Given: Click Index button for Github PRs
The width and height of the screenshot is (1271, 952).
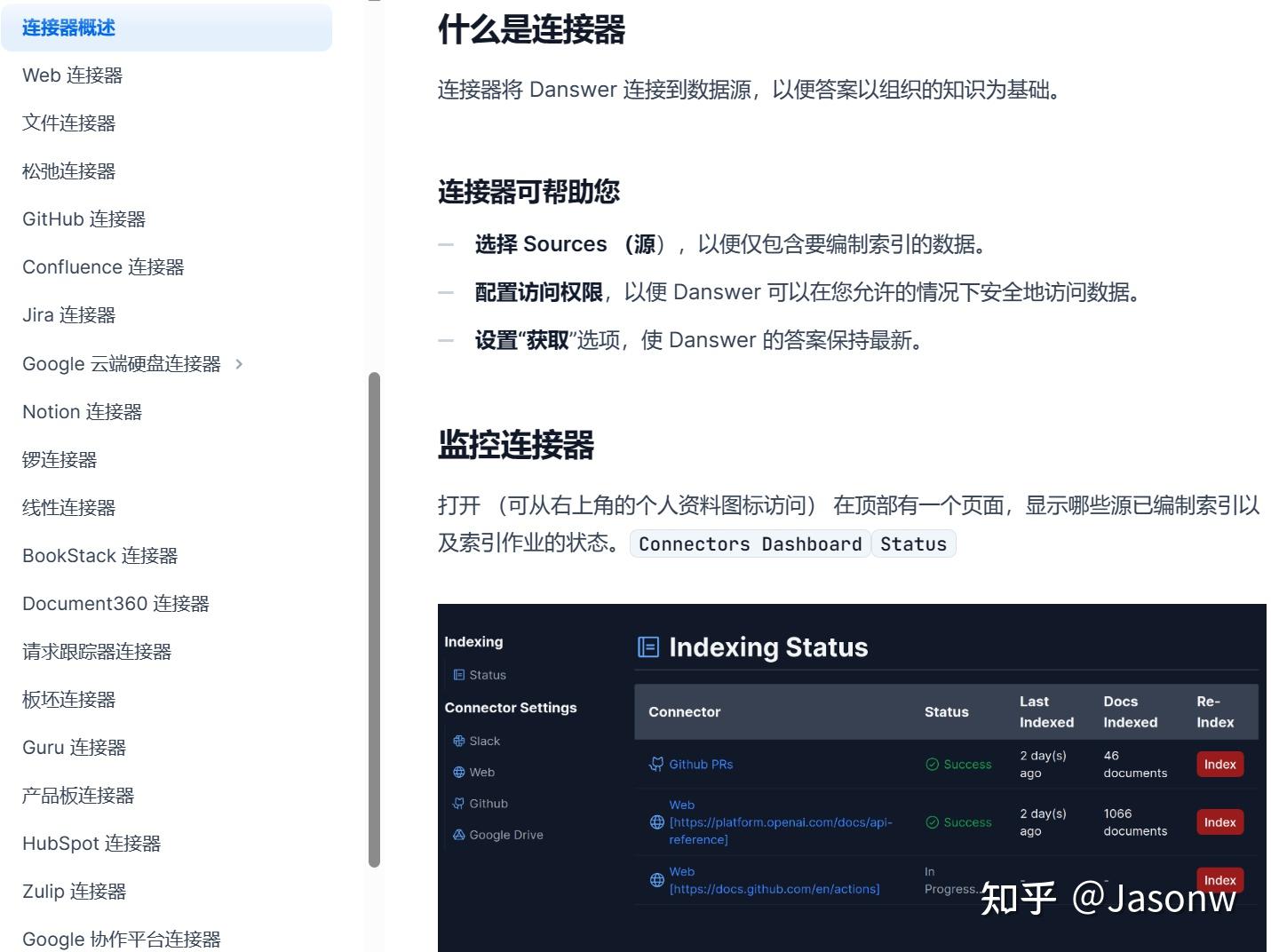Looking at the screenshot, I should (x=1219, y=765).
